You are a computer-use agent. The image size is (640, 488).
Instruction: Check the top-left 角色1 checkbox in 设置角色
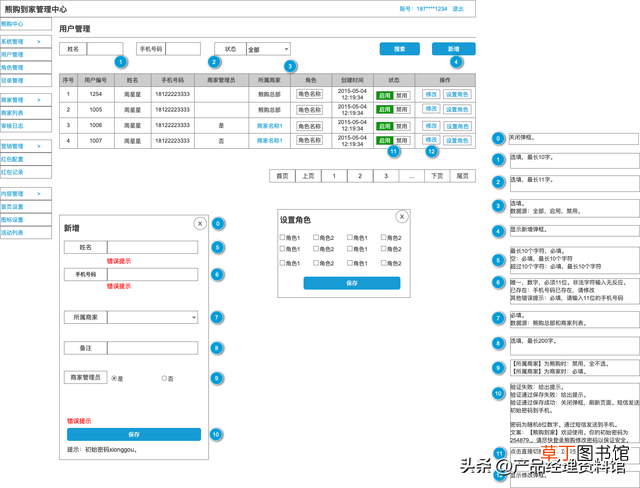point(282,237)
